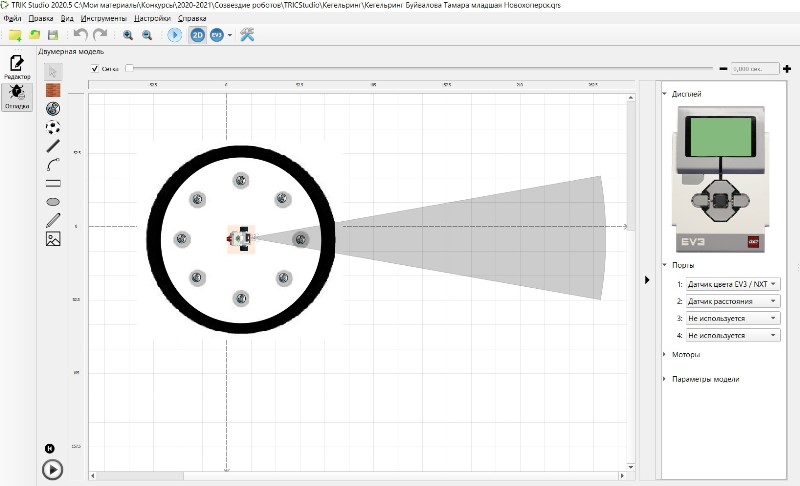Select the wall tool in the palette
800x486 pixels.
coord(53,89)
